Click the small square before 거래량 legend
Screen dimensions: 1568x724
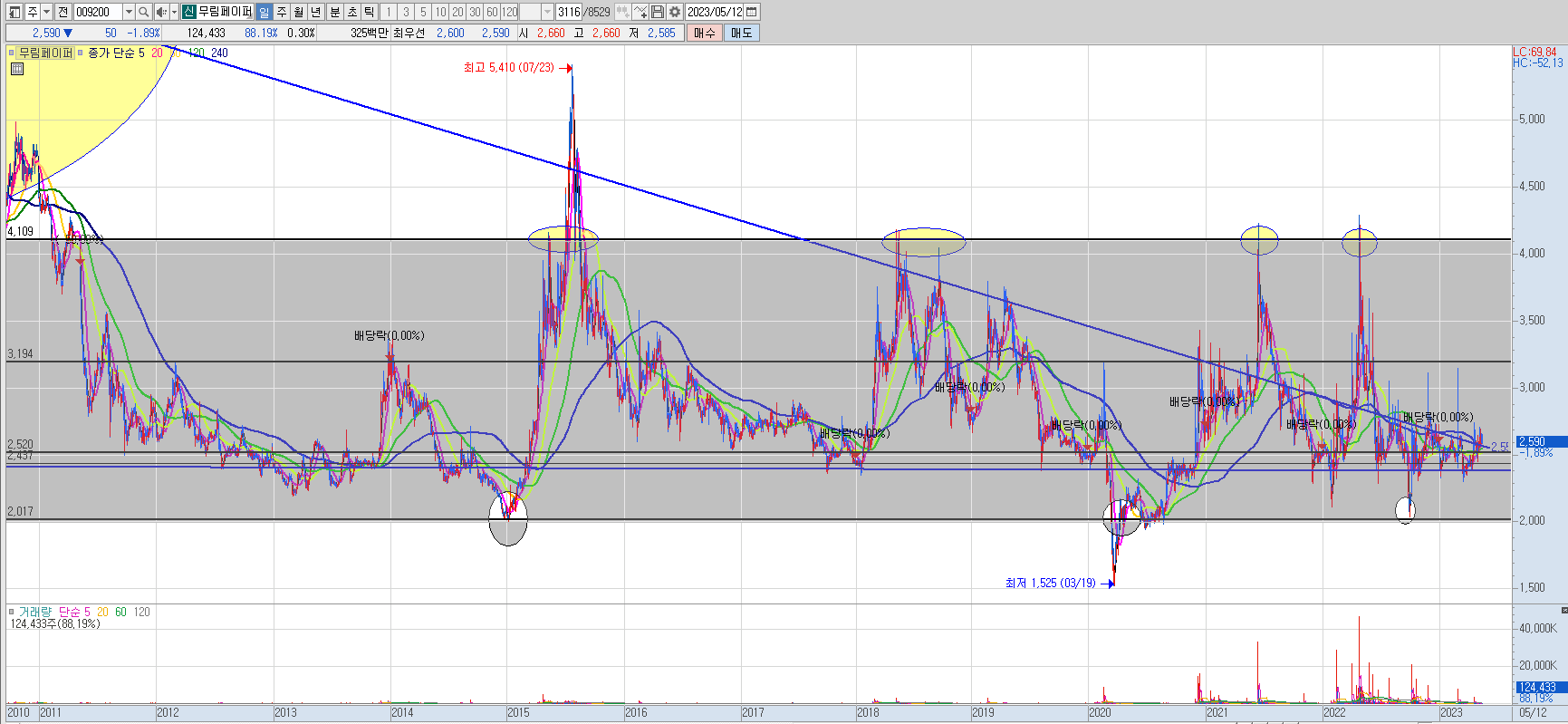click(12, 613)
